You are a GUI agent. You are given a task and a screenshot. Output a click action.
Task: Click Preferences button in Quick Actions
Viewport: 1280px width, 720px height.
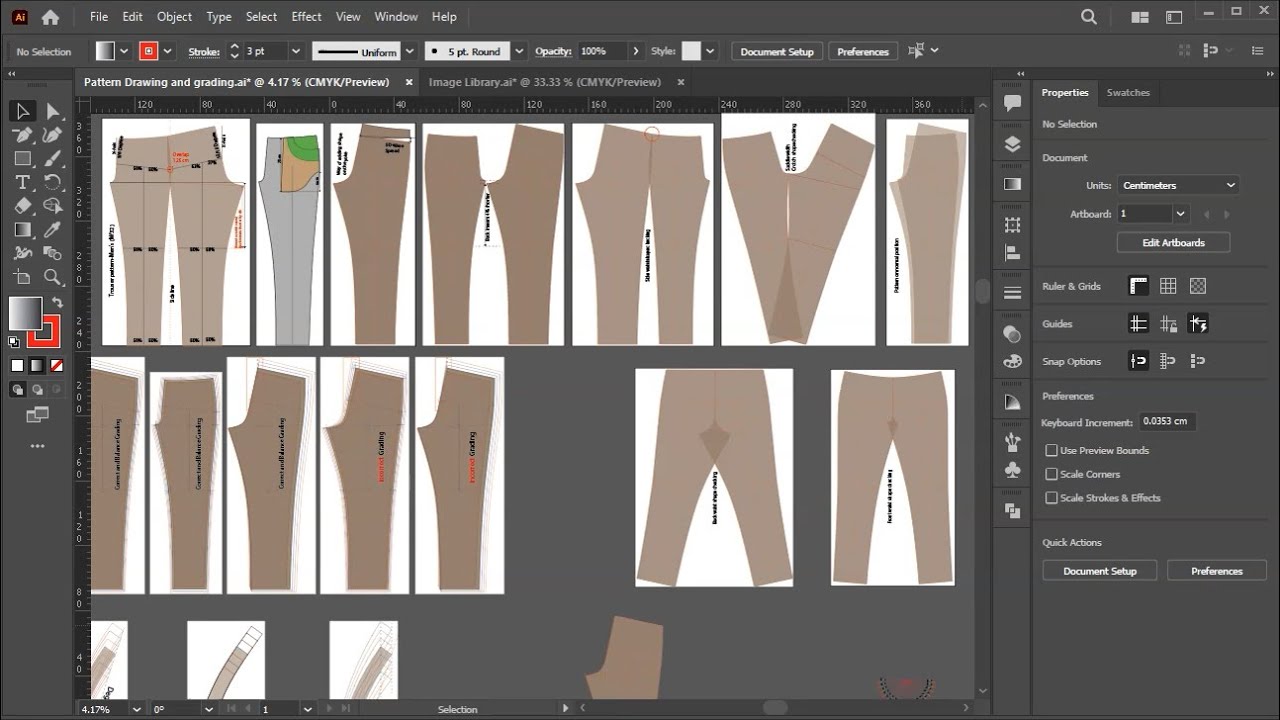1217,571
